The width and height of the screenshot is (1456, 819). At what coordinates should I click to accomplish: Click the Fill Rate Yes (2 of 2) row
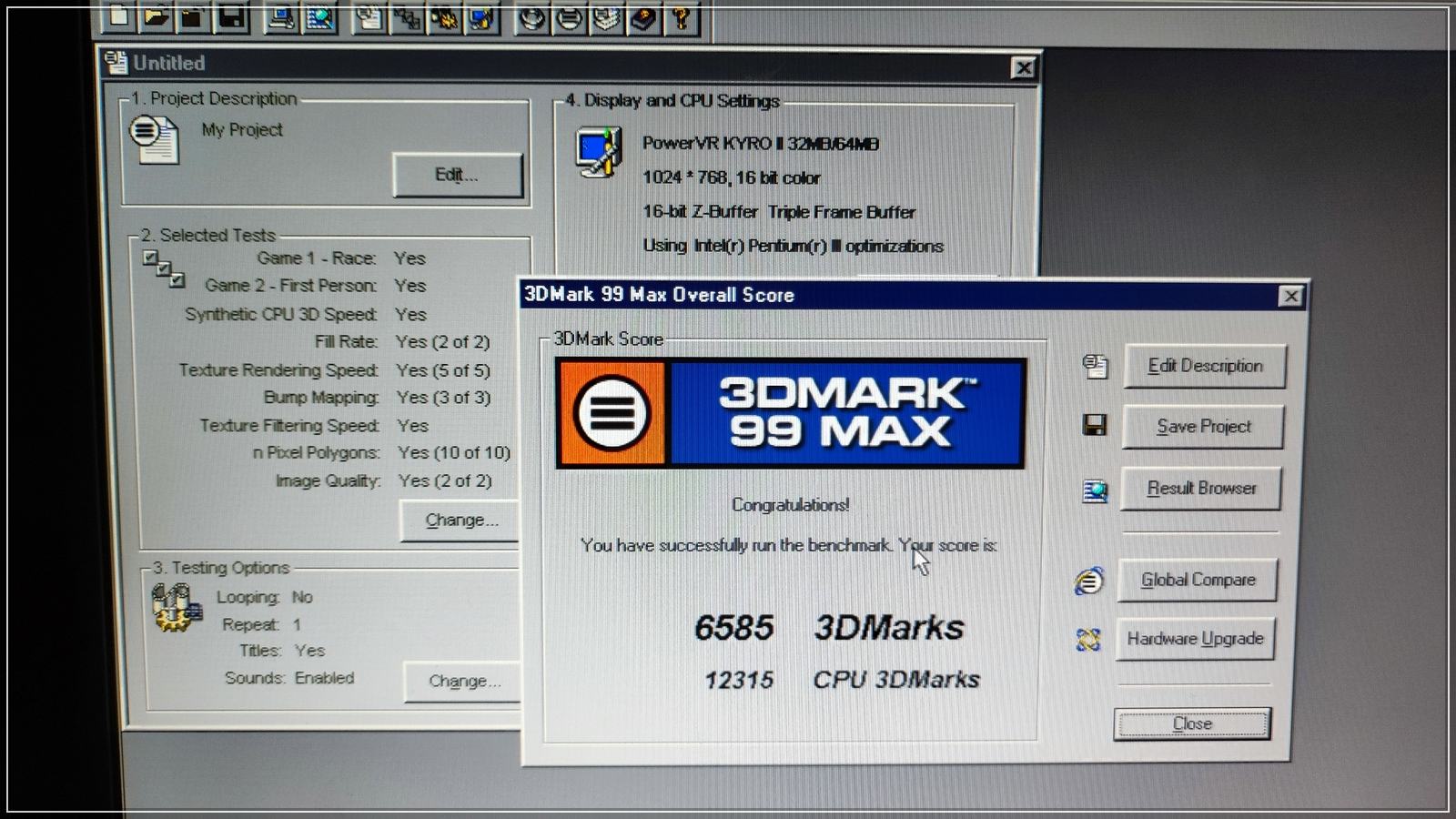(402, 342)
